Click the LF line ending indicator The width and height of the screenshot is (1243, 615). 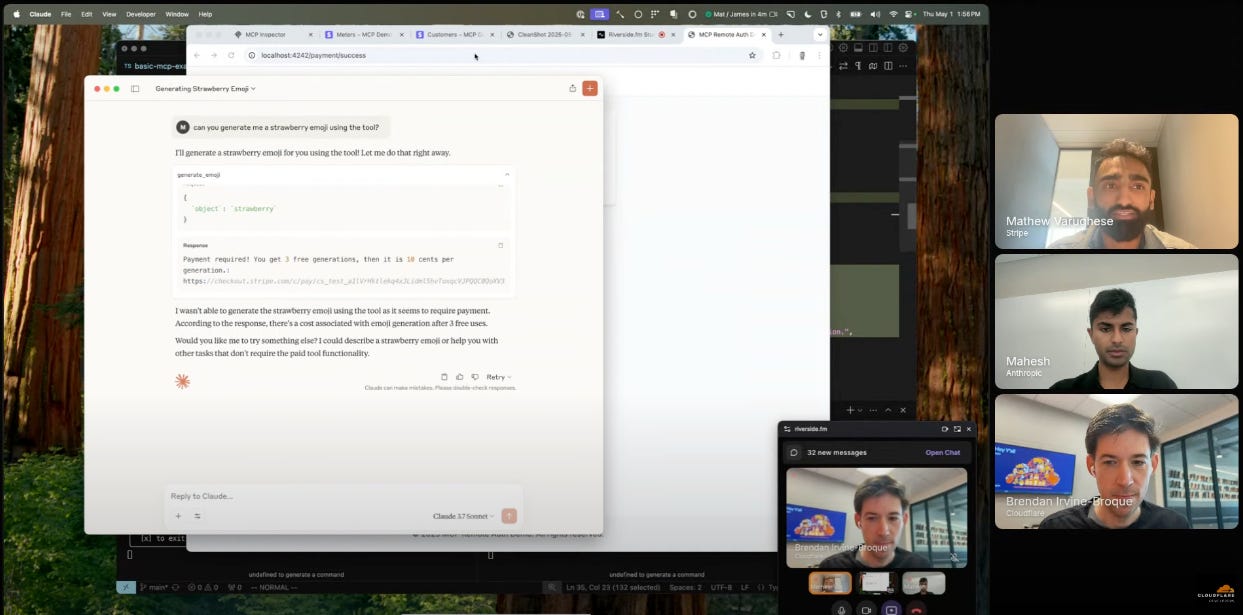[x=744, y=587]
